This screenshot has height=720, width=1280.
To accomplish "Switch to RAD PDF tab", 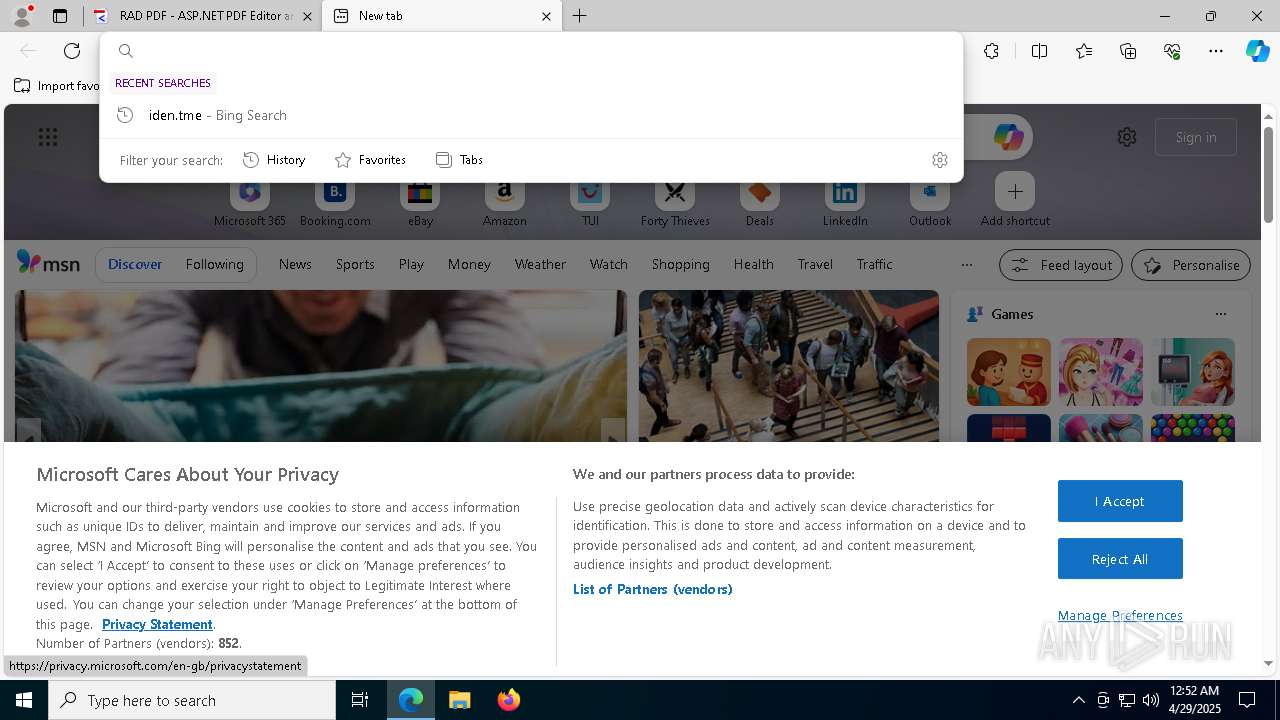I will 203,16.
